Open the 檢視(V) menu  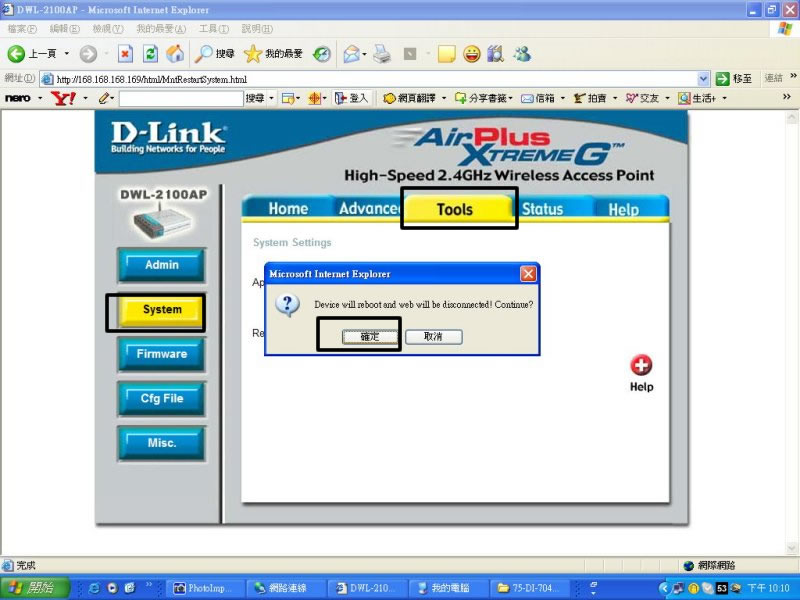point(108,29)
